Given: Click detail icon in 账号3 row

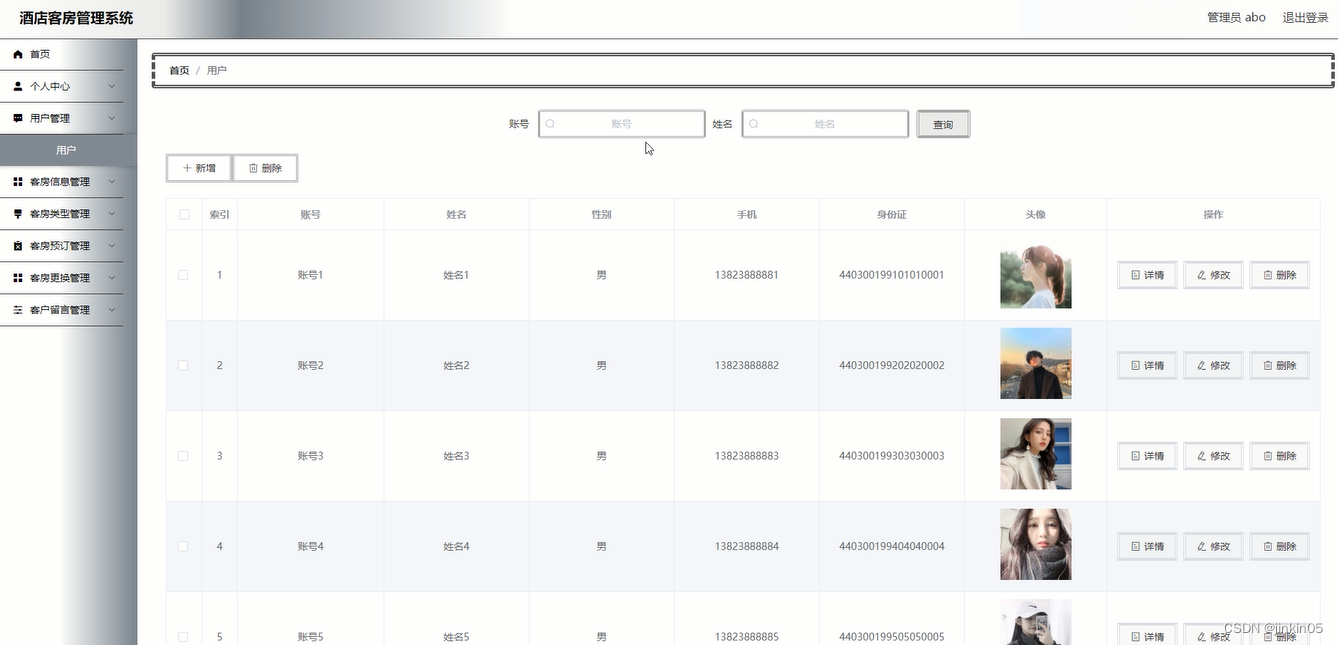Looking at the screenshot, I should coord(1135,456).
